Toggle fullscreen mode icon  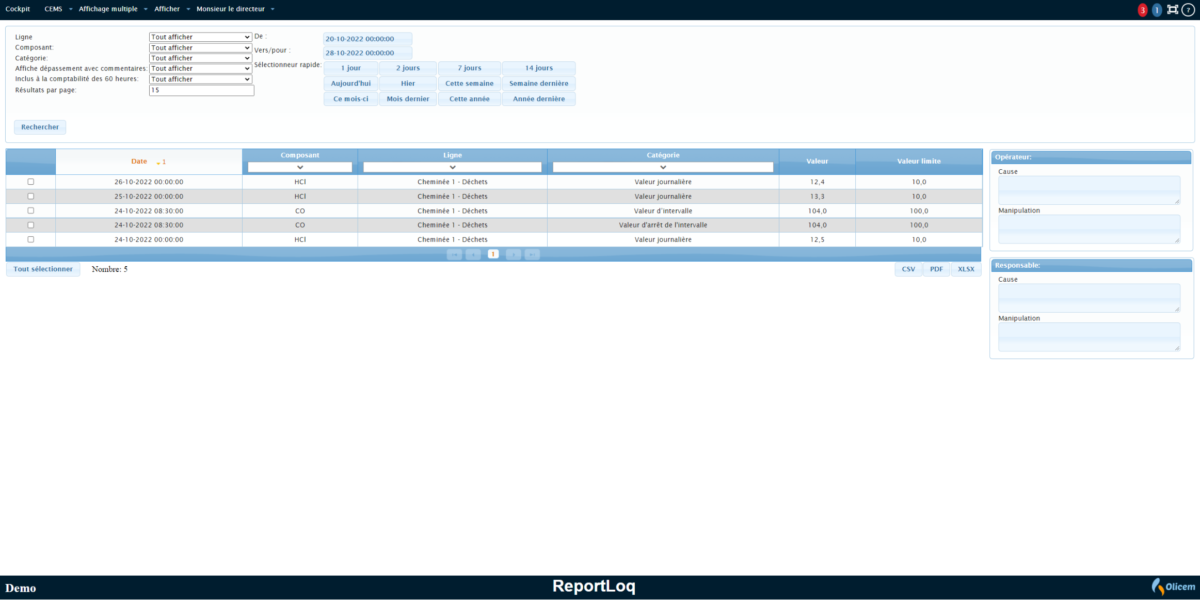tap(1172, 10)
